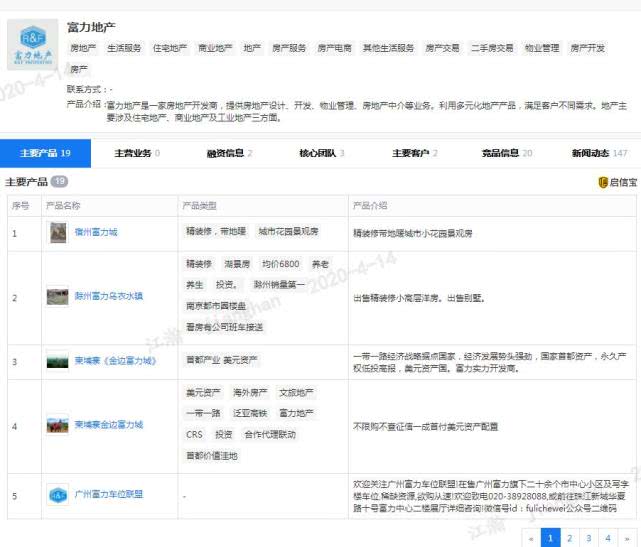The width and height of the screenshot is (641, 547).
Task: Click the 其他生活服务 tag
Action: coord(388,48)
